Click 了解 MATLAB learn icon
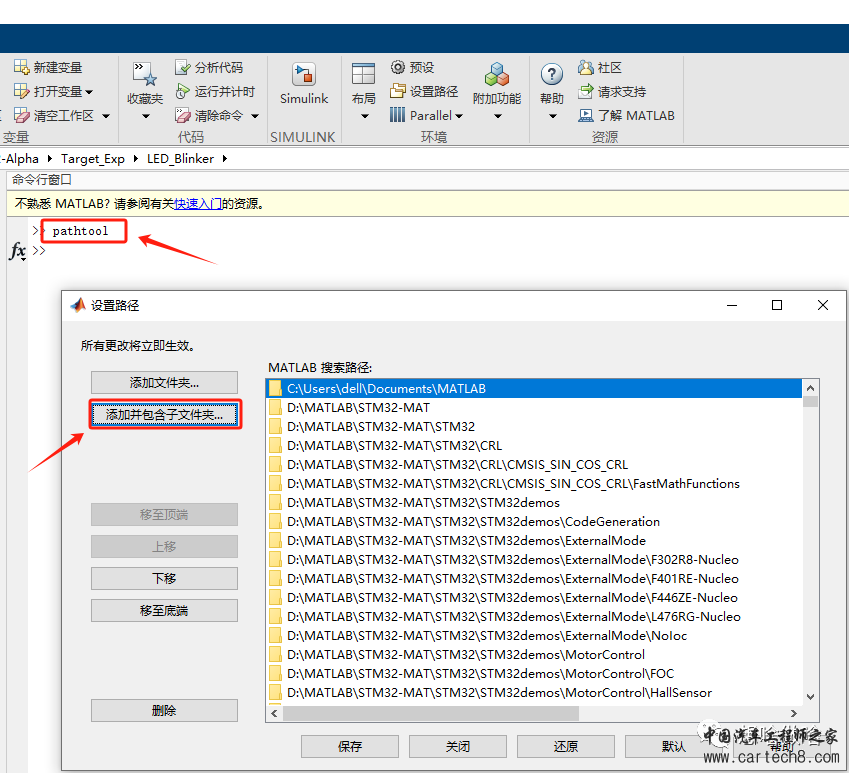The width and height of the screenshot is (849, 773). [585, 115]
